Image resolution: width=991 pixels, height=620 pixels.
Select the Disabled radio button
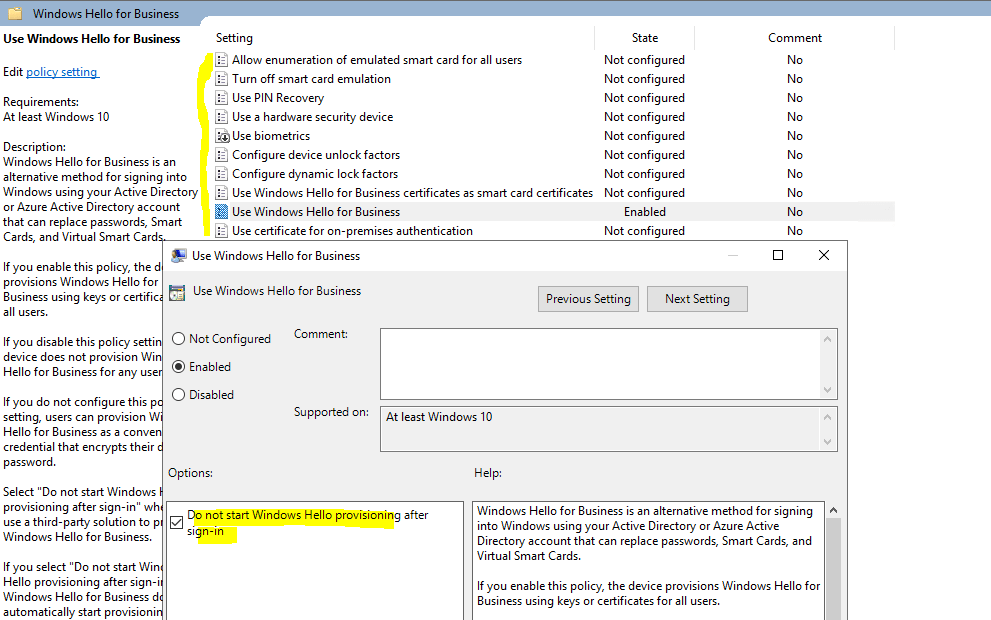tap(179, 394)
